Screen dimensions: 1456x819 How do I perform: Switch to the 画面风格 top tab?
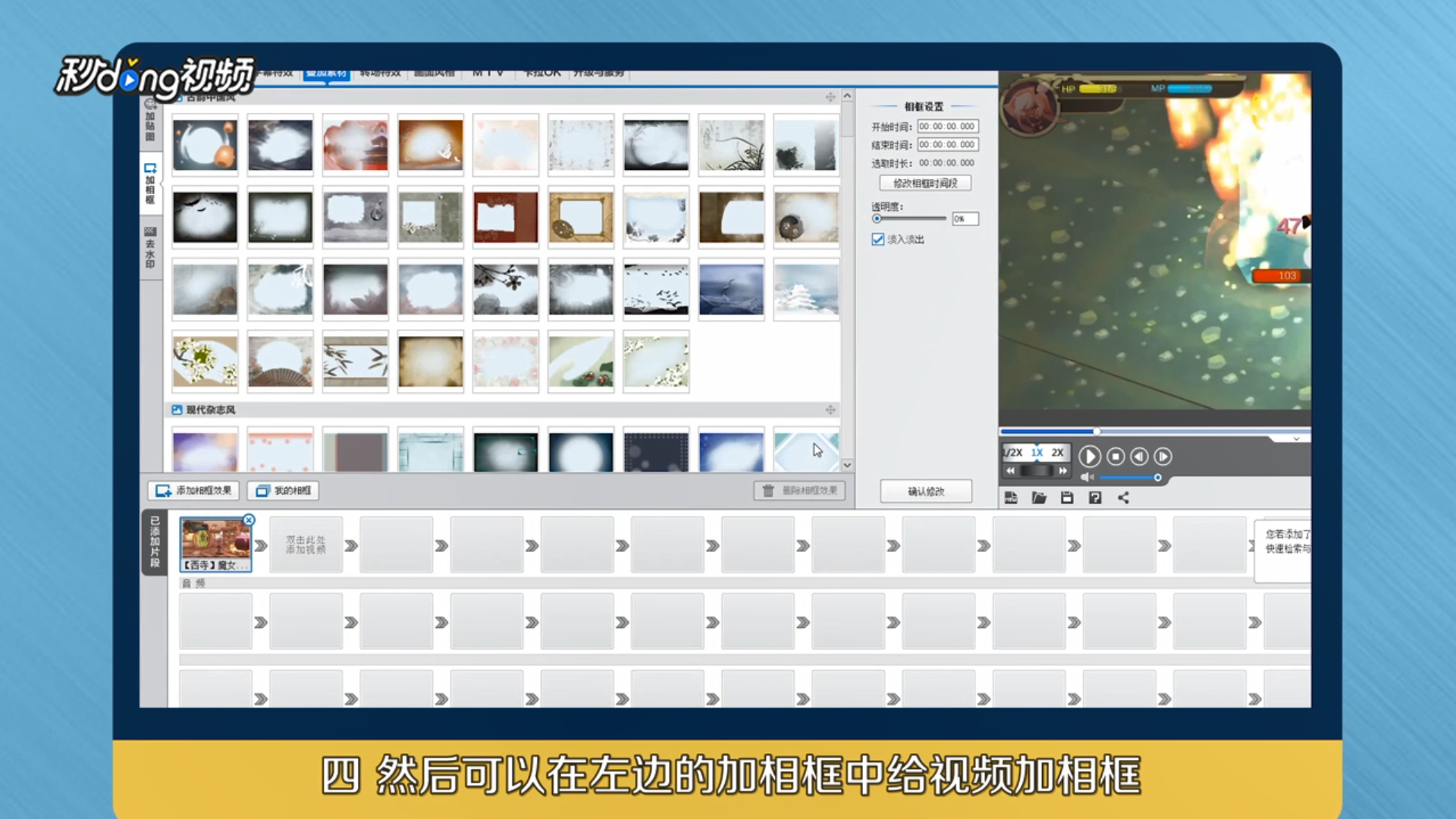click(435, 74)
